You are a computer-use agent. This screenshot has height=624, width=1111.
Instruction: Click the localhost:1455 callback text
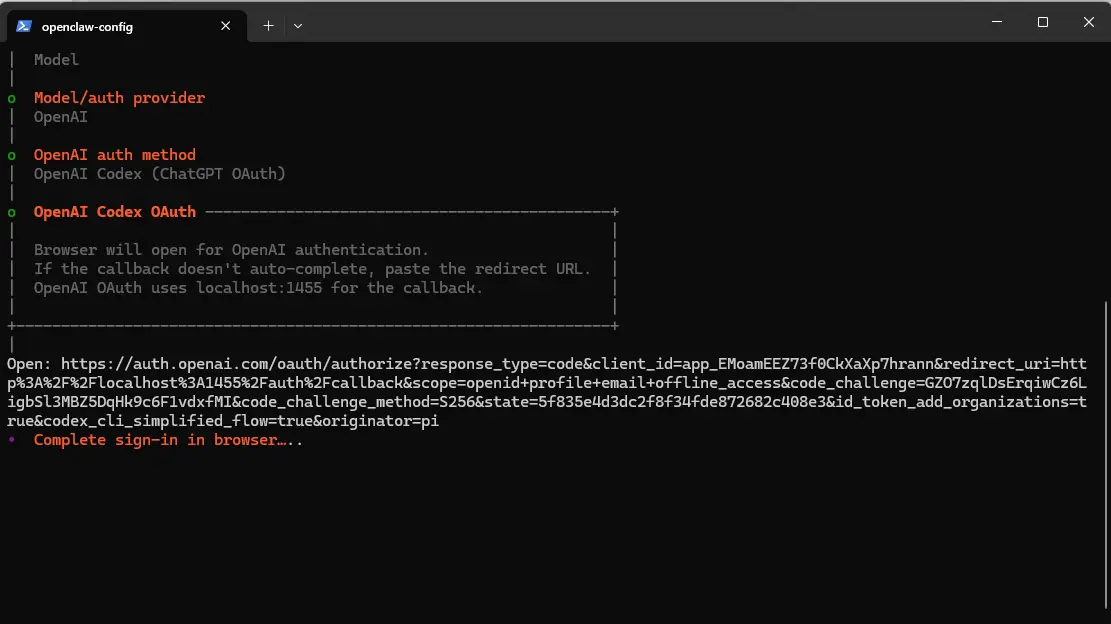point(258,287)
